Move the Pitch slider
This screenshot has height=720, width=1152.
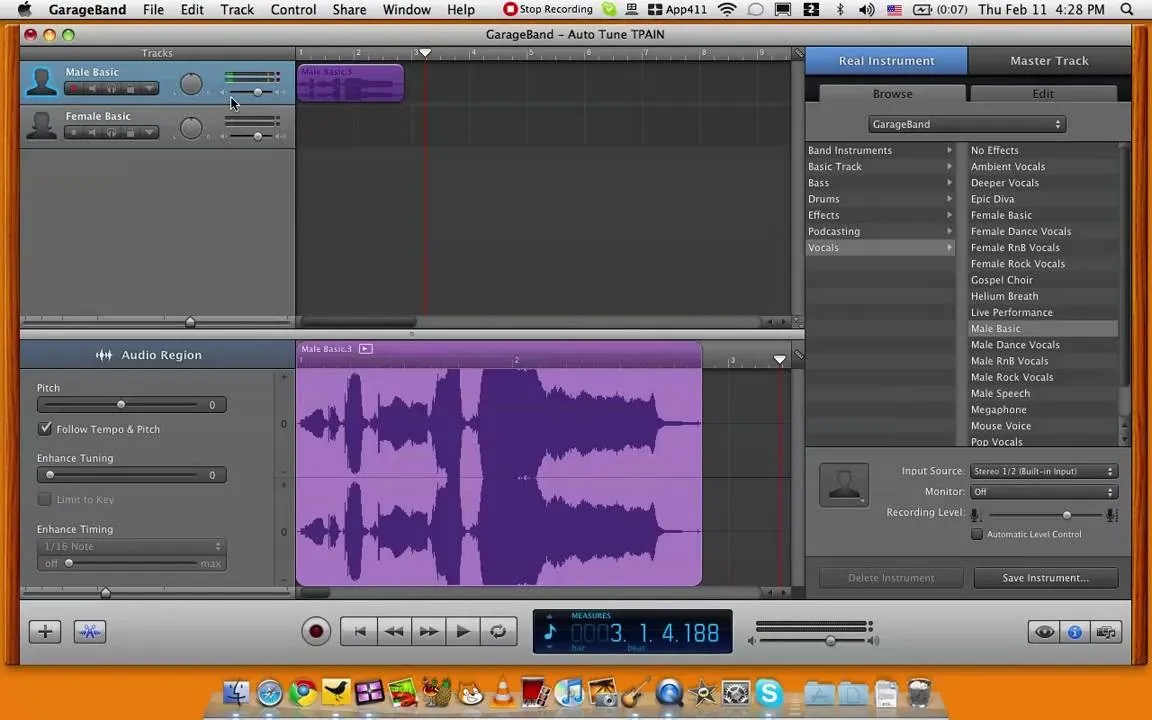[x=121, y=404]
